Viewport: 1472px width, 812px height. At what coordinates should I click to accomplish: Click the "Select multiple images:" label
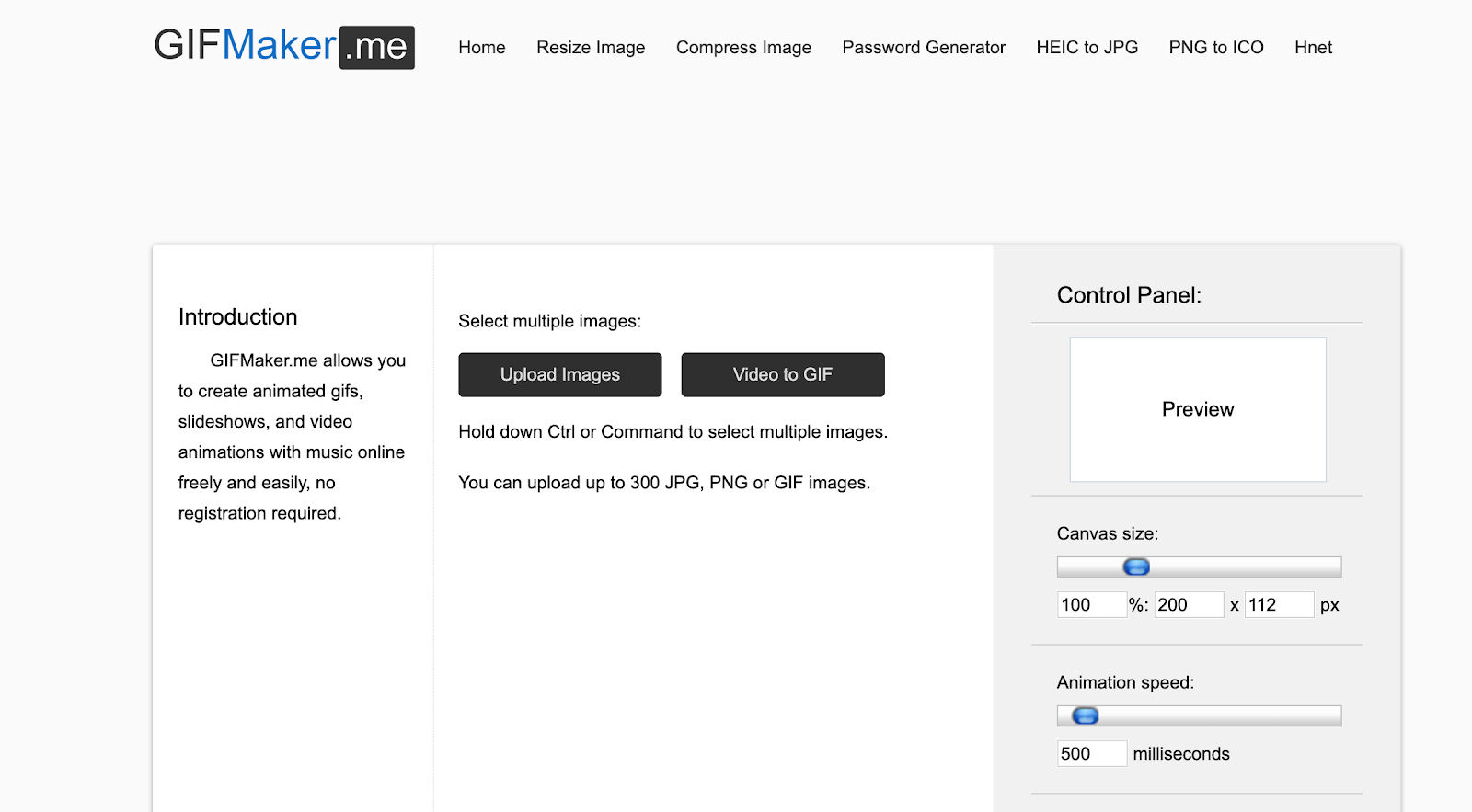point(549,322)
